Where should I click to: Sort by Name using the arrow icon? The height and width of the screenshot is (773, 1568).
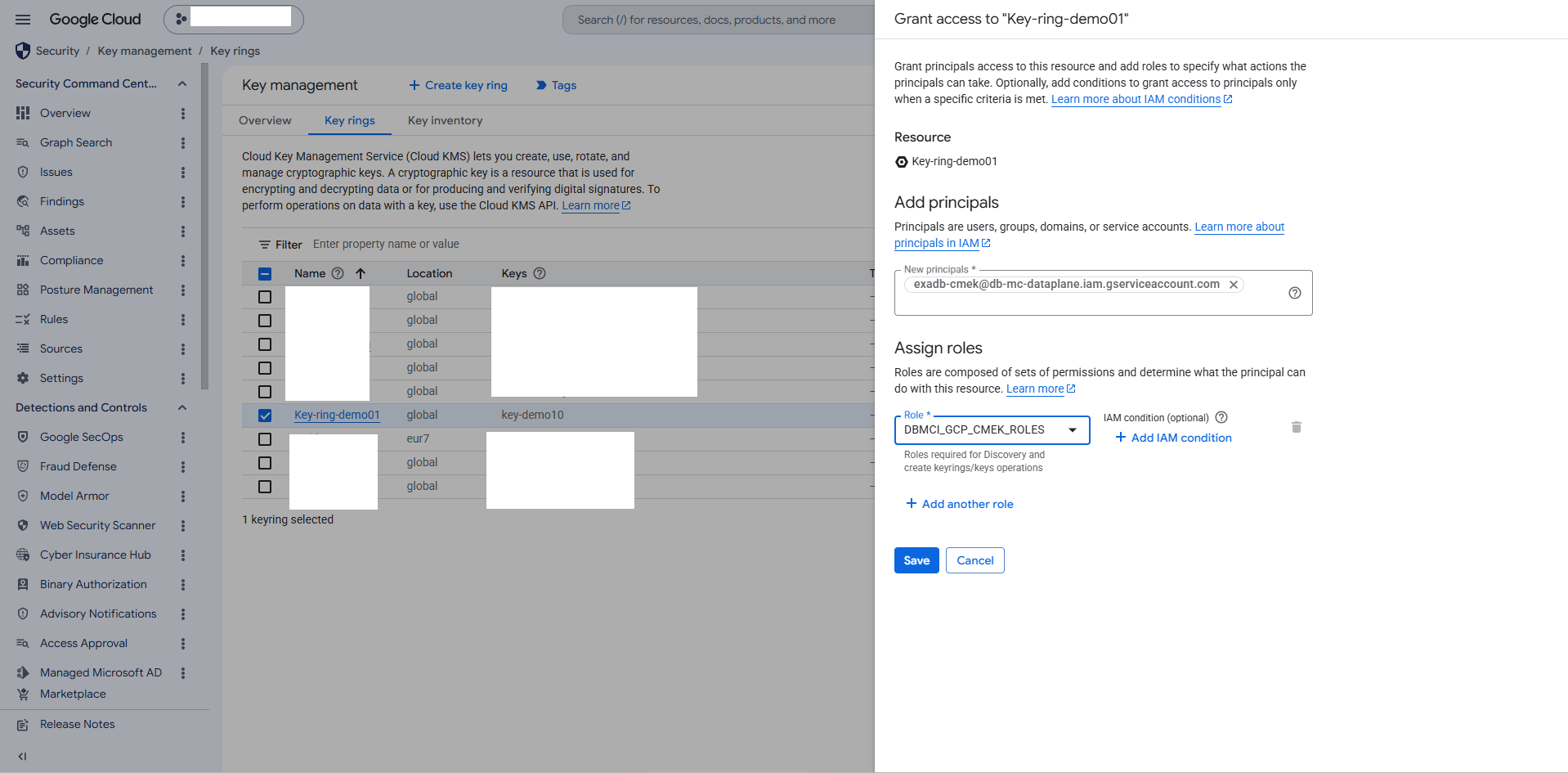click(361, 273)
